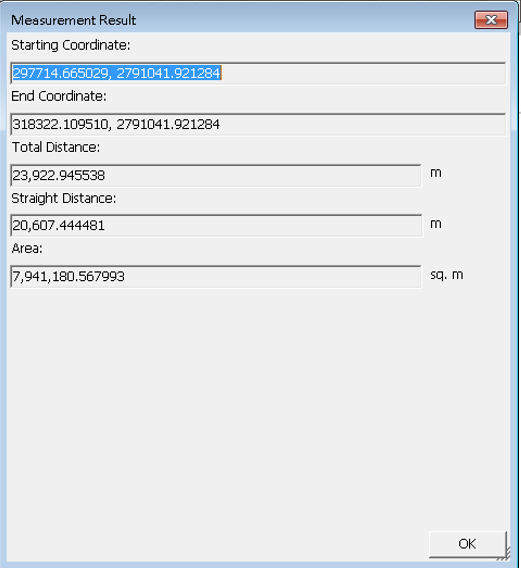
Task: Click the Total Distance label
Action: click(56, 147)
